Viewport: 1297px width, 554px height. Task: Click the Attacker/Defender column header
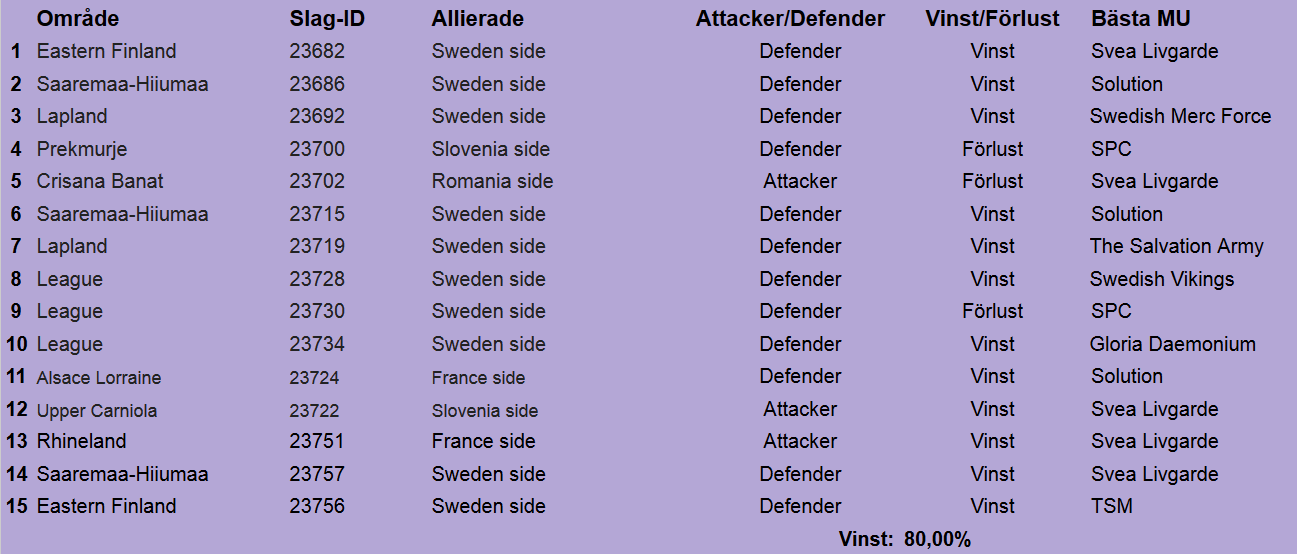790,19
